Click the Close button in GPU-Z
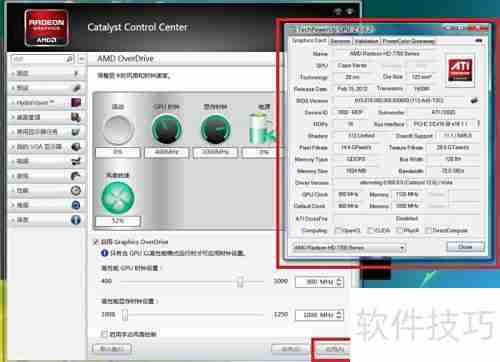 pyautogui.click(x=465, y=247)
